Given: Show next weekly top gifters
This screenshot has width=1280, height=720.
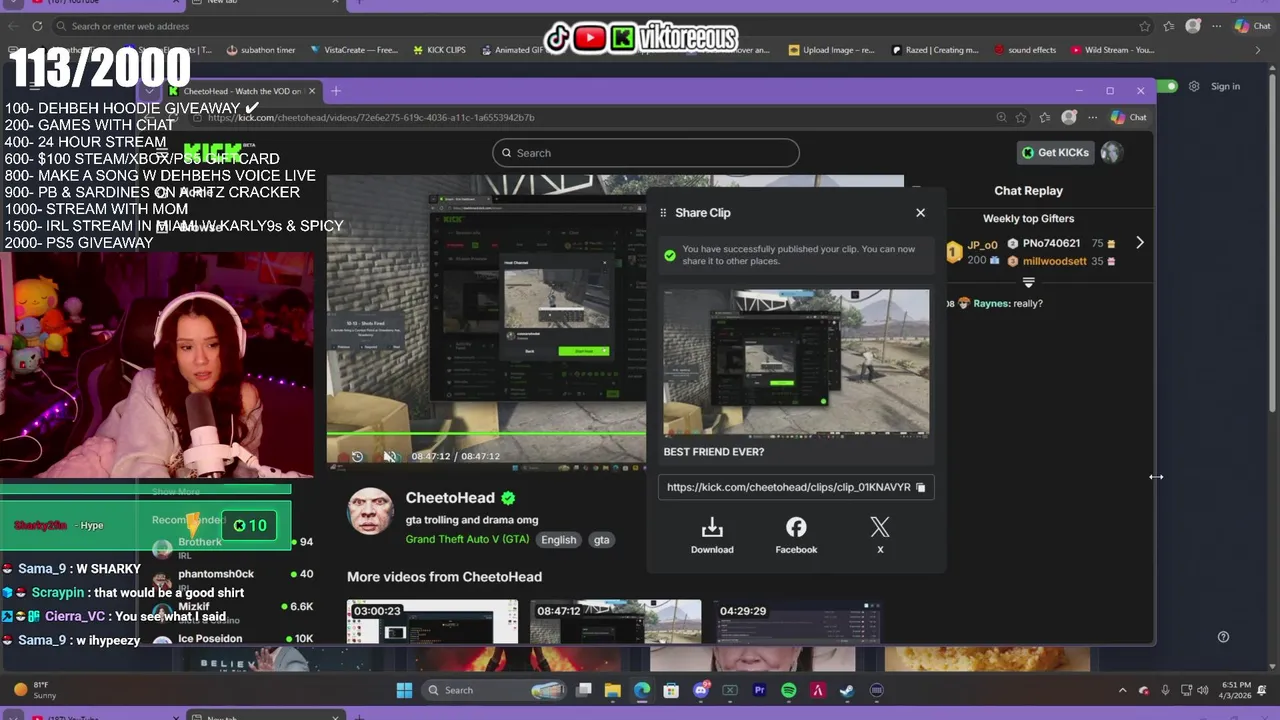Looking at the screenshot, I should pos(1140,243).
